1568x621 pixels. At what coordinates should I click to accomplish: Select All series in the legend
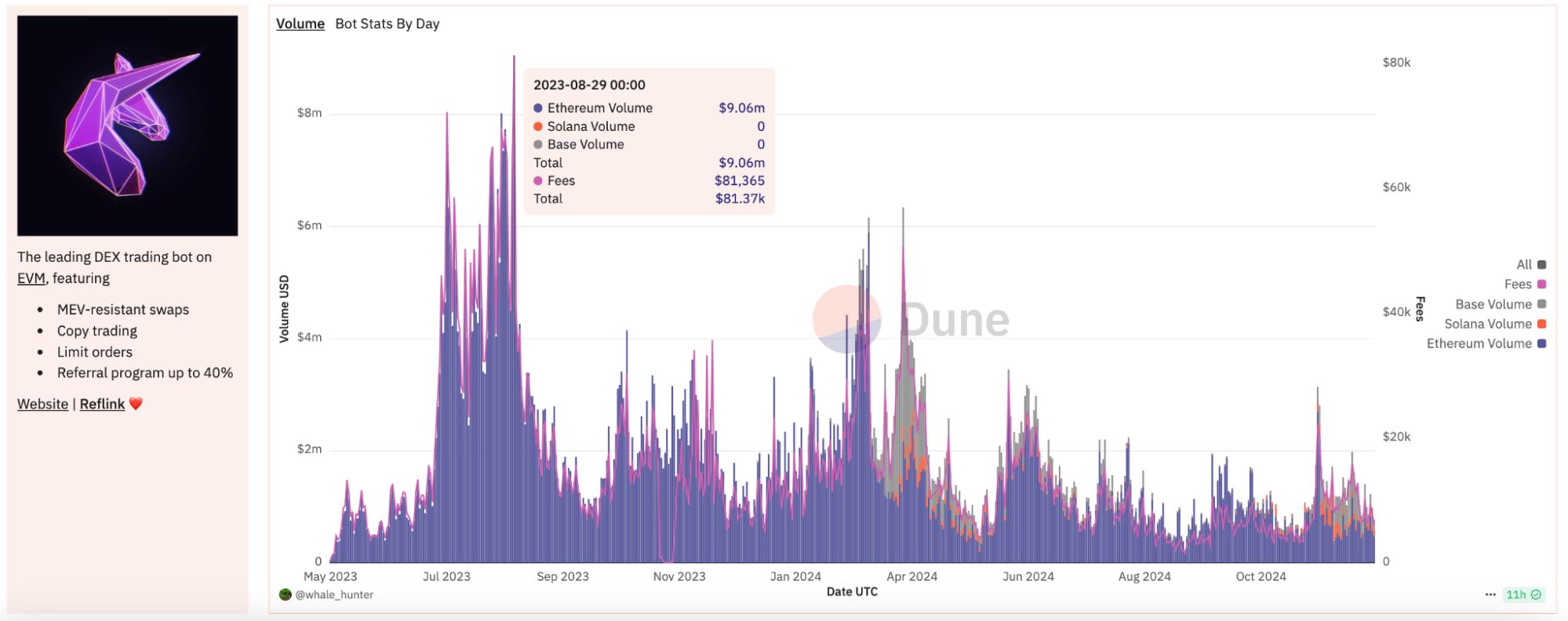(1523, 264)
